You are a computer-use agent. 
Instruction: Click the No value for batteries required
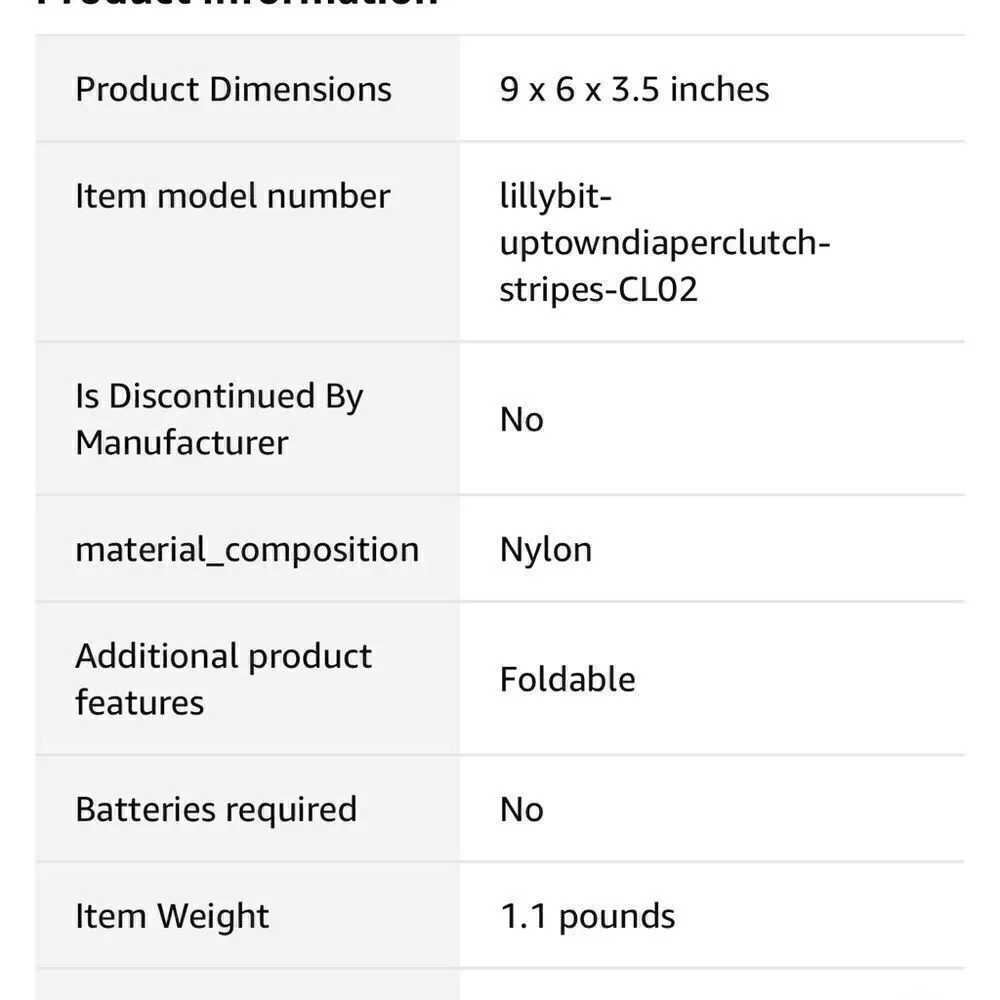point(522,810)
